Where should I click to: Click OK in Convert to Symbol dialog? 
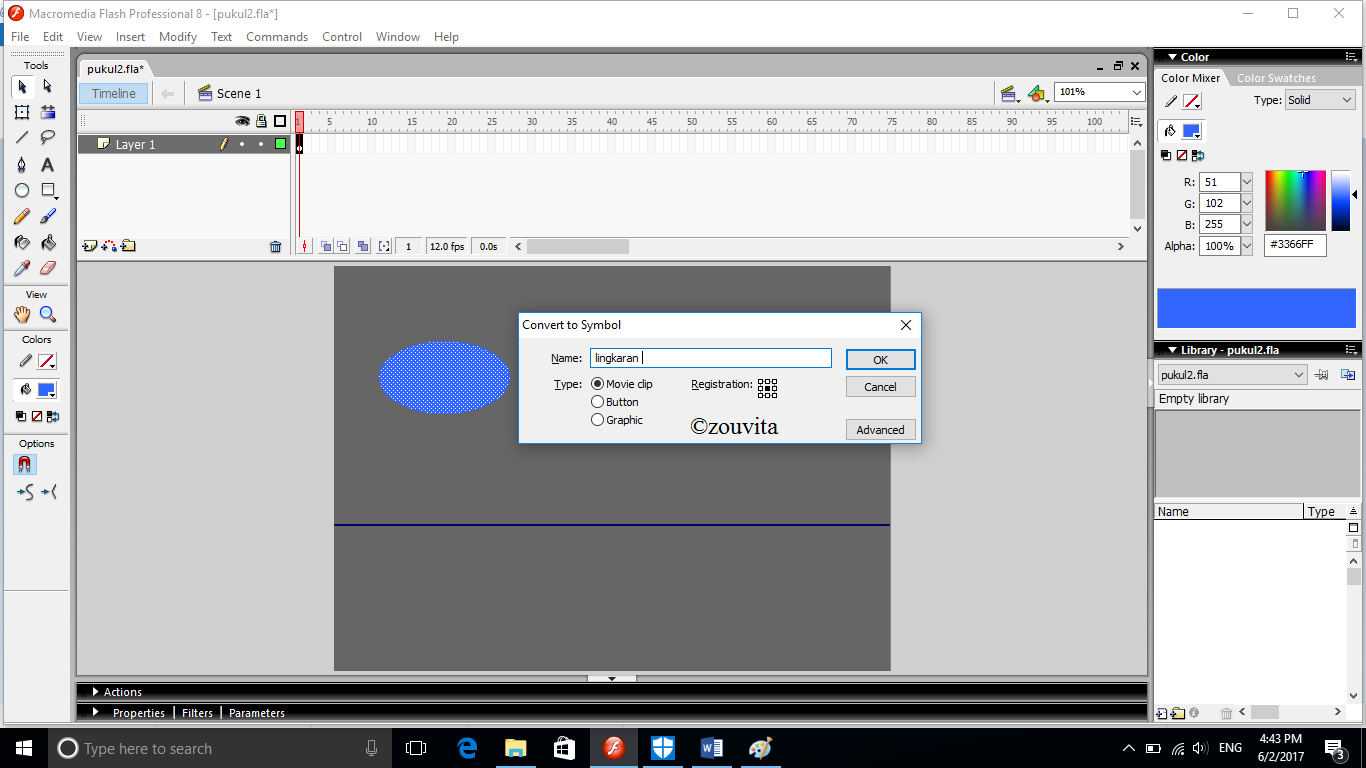pyautogui.click(x=880, y=360)
